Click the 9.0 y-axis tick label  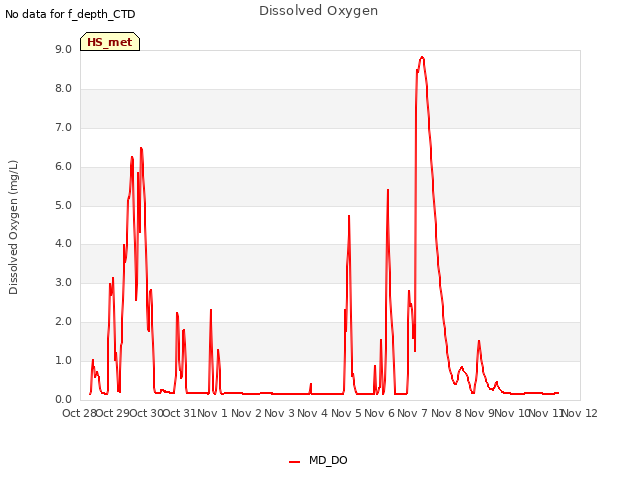pyautogui.click(x=63, y=49)
